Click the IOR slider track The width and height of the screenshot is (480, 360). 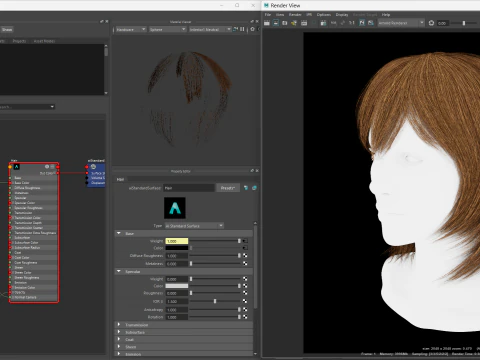[x=215, y=301]
